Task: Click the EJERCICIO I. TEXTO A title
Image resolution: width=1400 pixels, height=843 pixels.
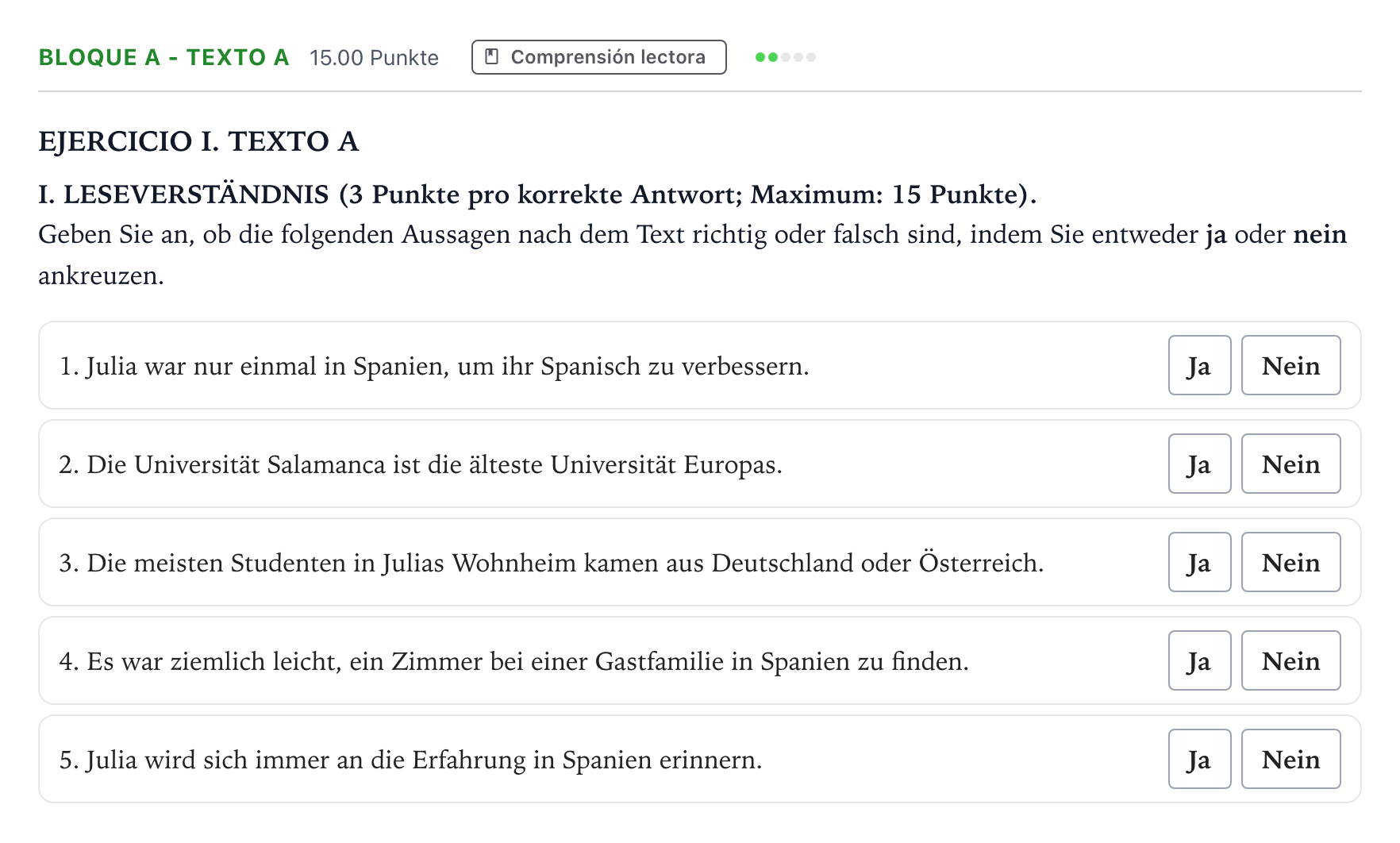Action: pyautogui.click(x=198, y=141)
